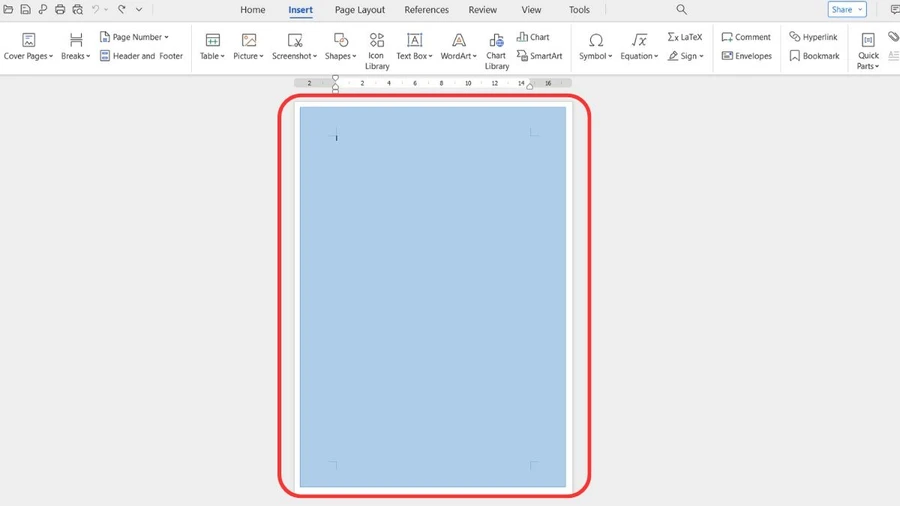The height and width of the screenshot is (506, 900).
Task: Open the Picture dropdown
Action: (x=249, y=47)
